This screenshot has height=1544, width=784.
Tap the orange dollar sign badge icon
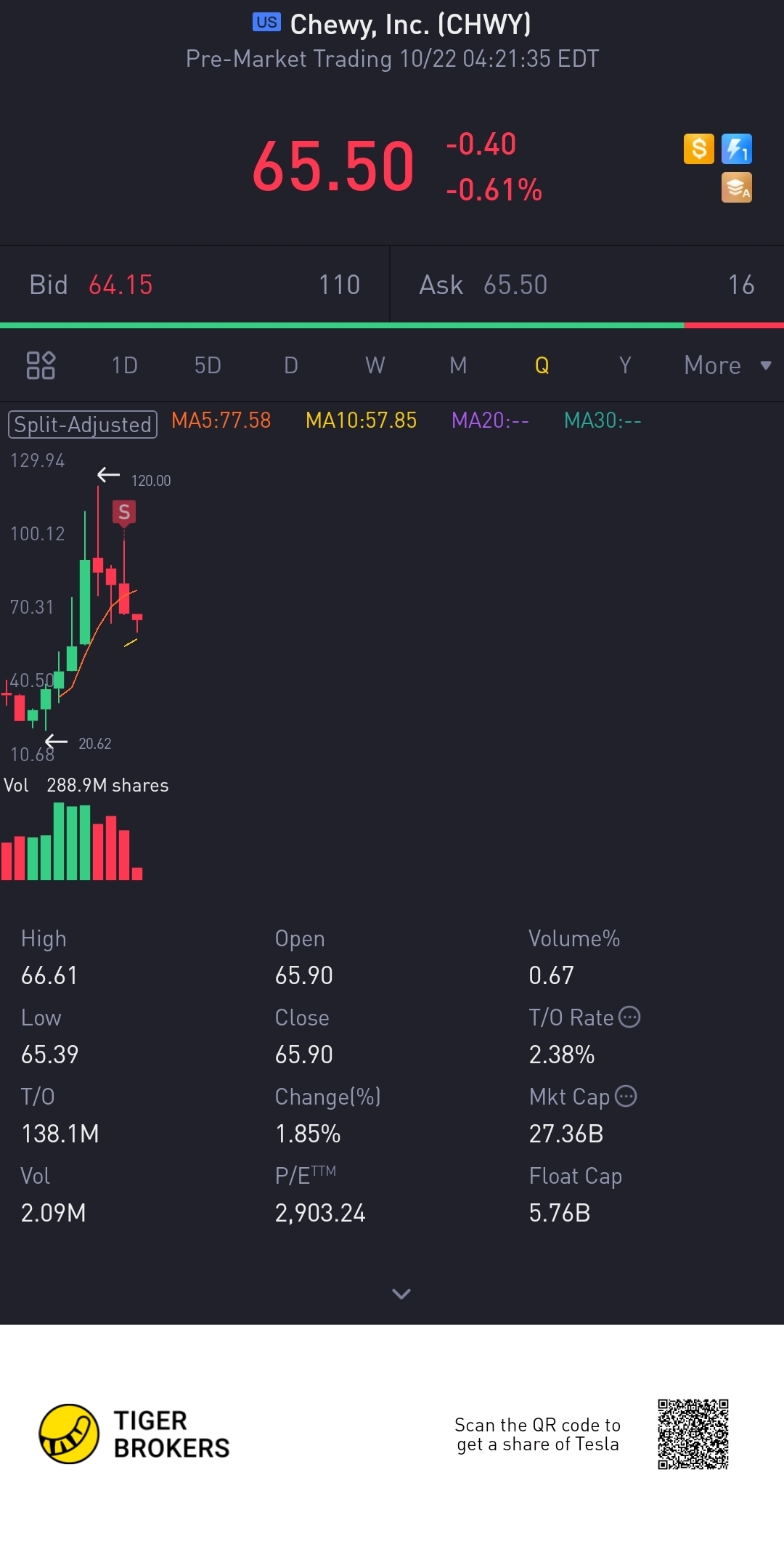coord(699,149)
